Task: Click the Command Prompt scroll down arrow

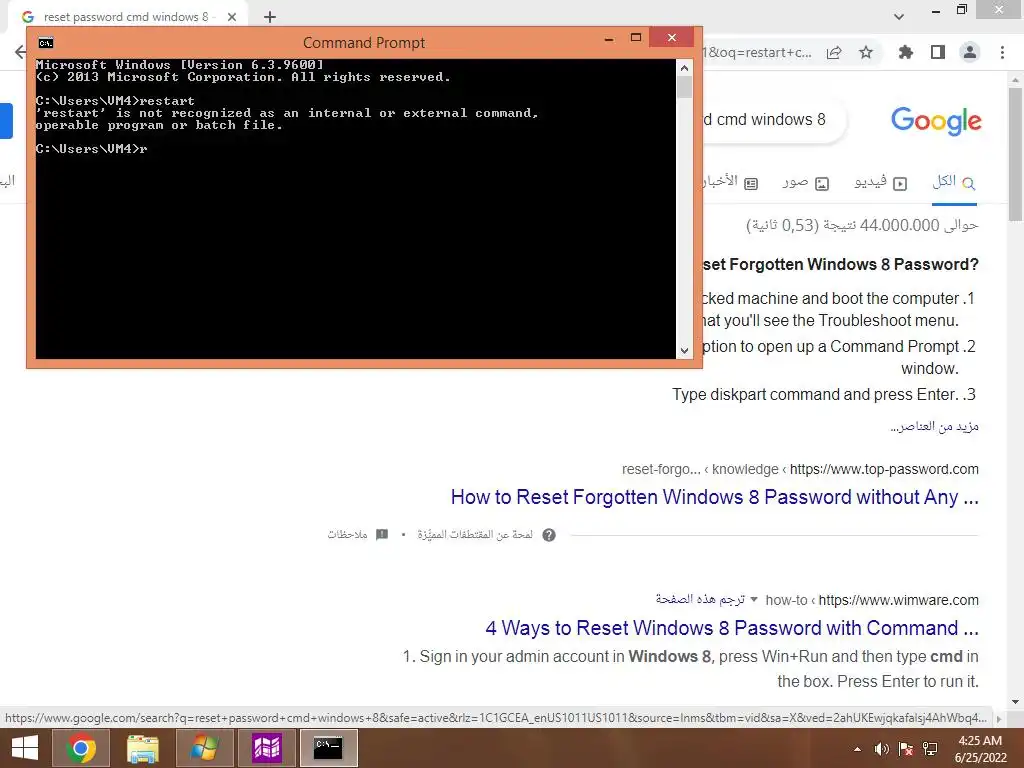Action: (684, 351)
